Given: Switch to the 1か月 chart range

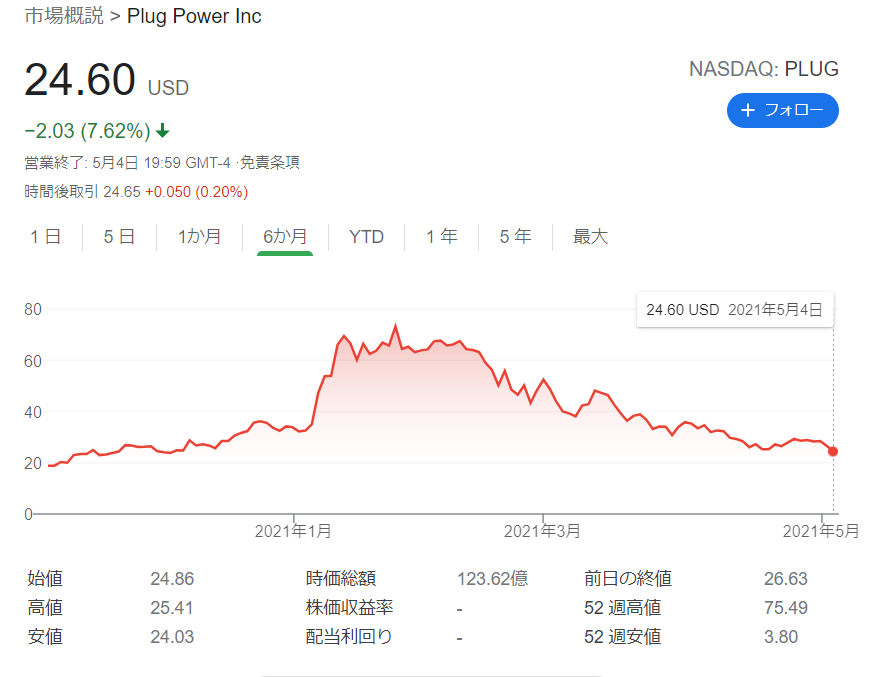Looking at the screenshot, I should tap(199, 237).
